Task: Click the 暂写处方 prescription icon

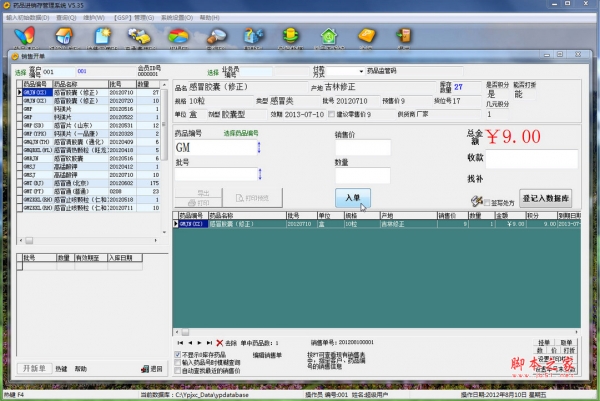Action: click(x=478, y=201)
